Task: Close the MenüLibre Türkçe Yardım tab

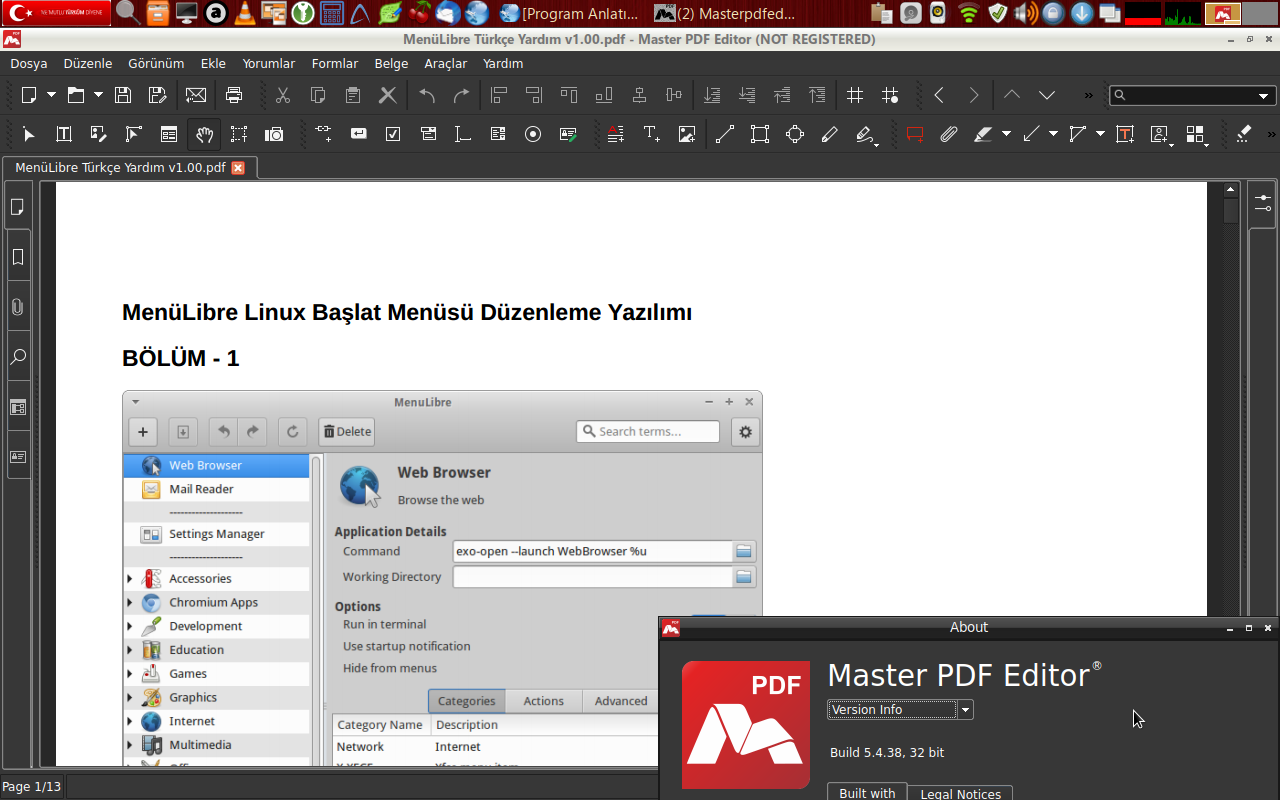Action: point(238,168)
